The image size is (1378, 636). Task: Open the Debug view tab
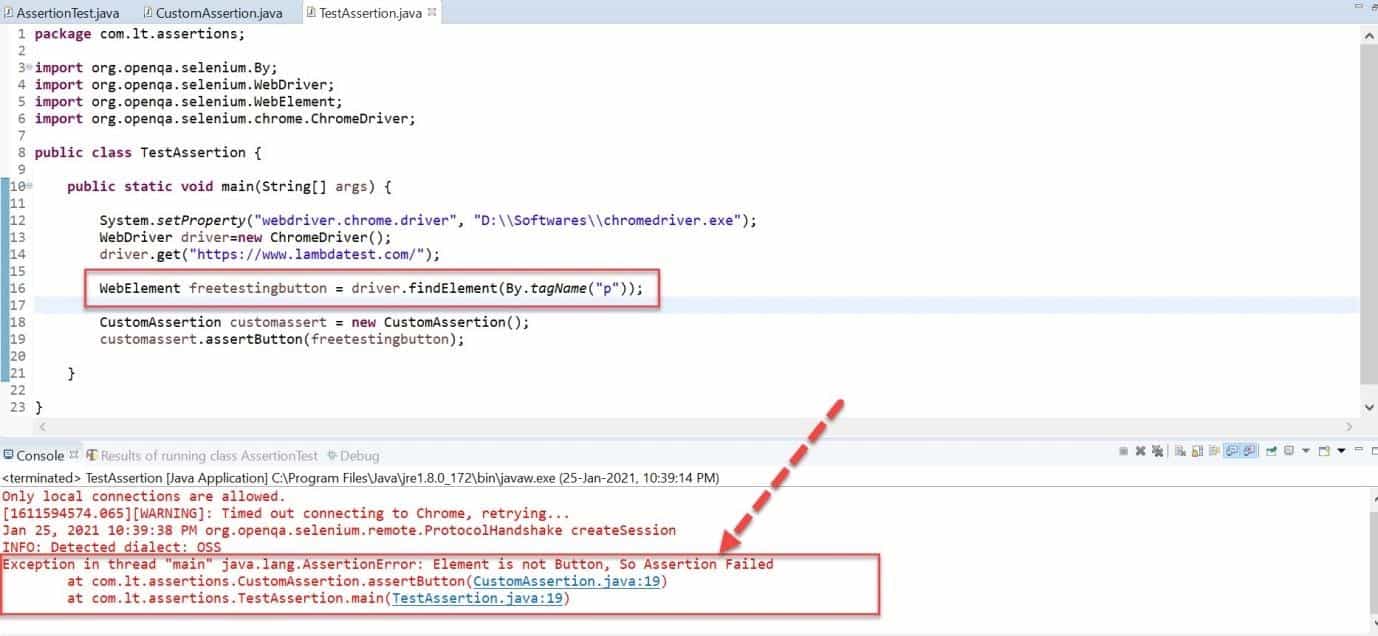click(353, 455)
